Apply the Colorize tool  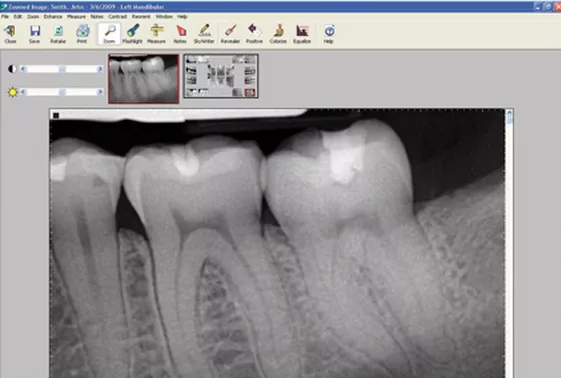278,34
